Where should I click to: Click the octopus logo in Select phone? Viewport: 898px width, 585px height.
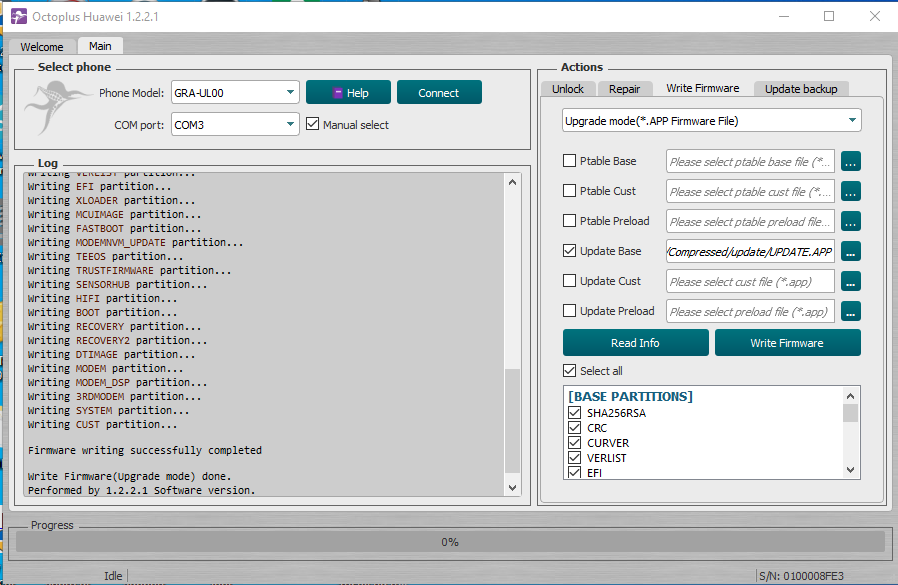click(x=56, y=107)
